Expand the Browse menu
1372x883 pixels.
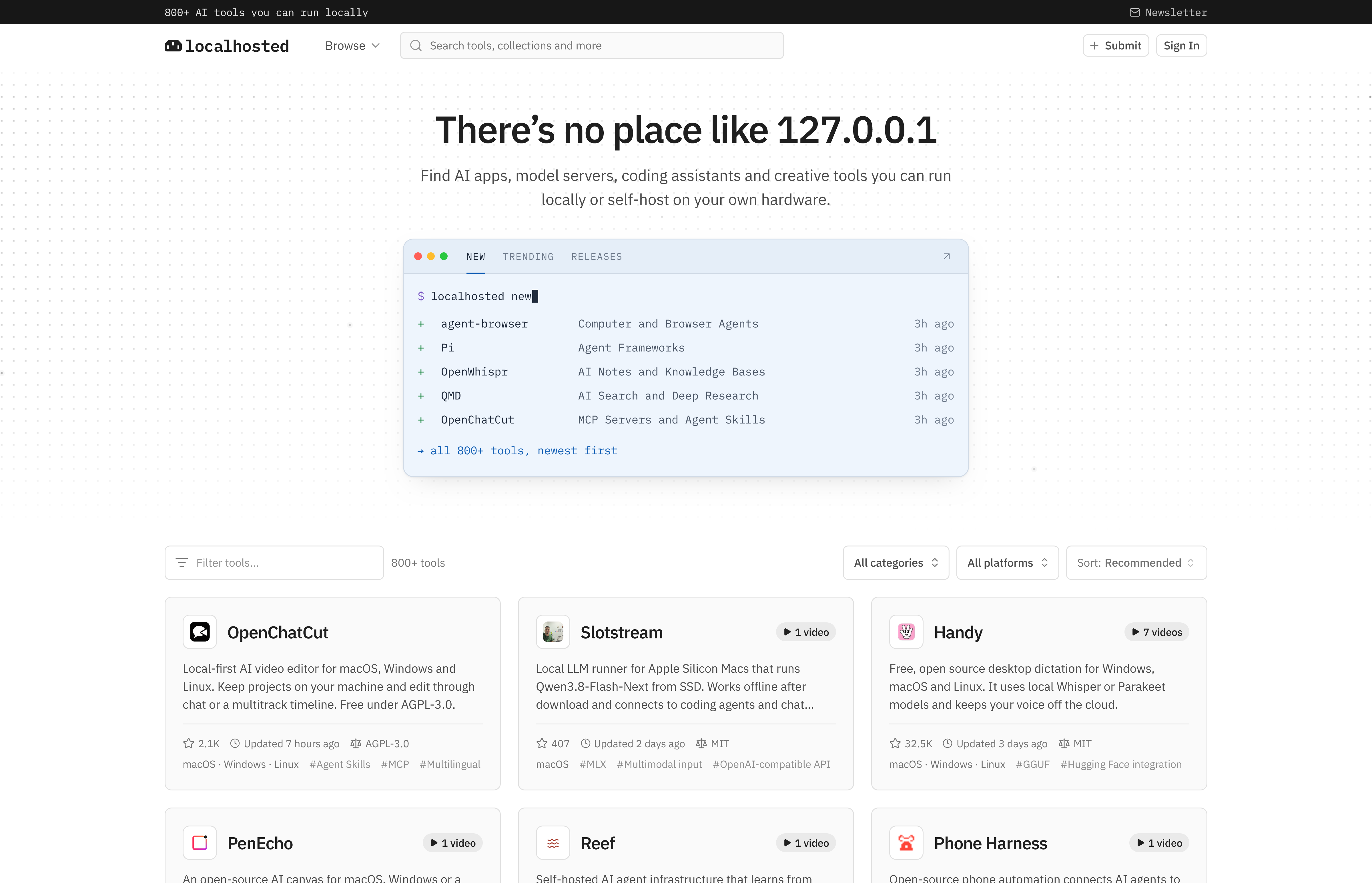coord(352,46)
